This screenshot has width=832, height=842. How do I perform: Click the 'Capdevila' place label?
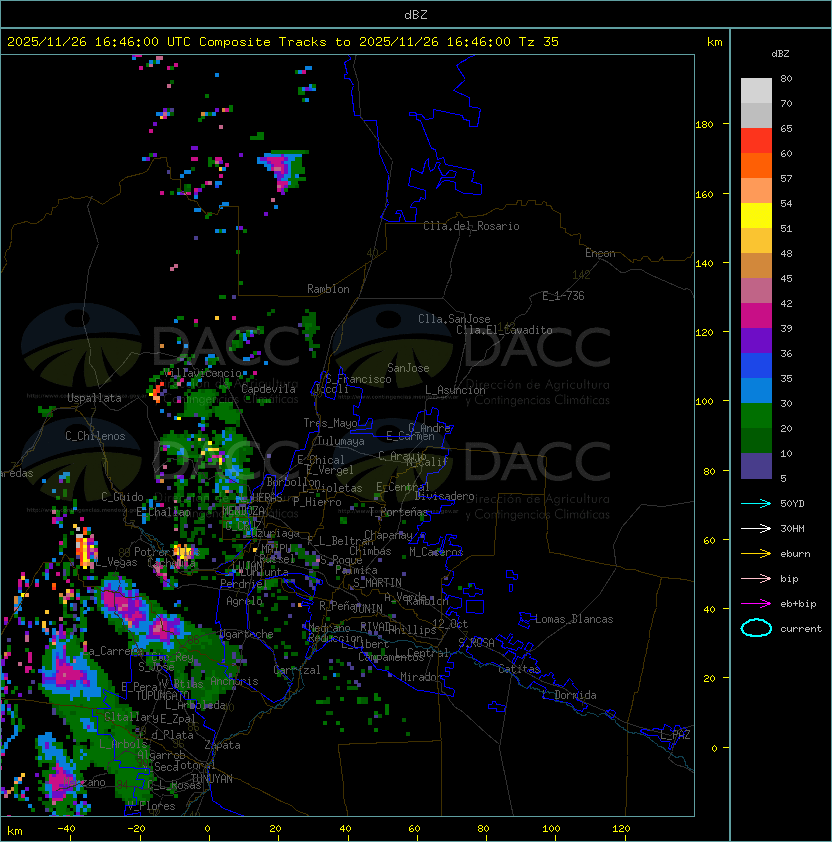click(x=268, y=389)
